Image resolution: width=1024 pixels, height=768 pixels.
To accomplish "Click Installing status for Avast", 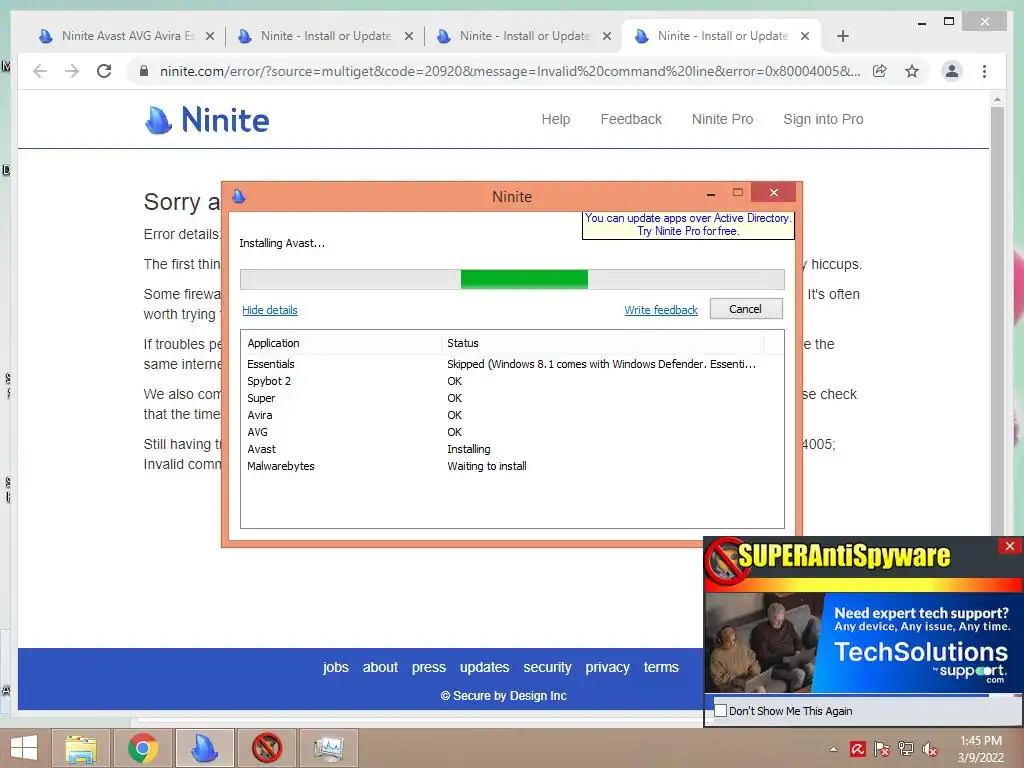I will [469, 449].
